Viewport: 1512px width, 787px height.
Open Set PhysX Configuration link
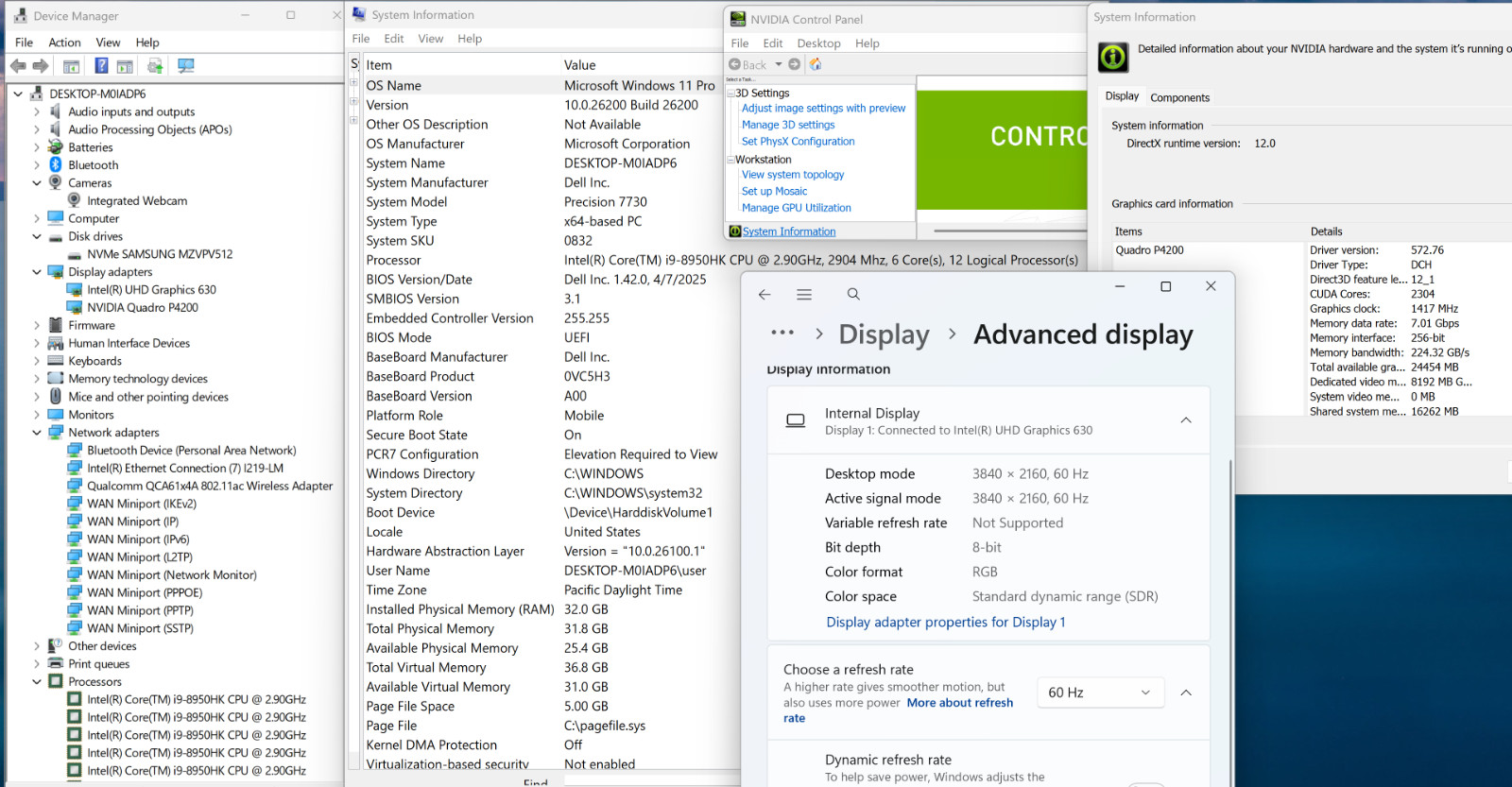(x=798, y=142)
